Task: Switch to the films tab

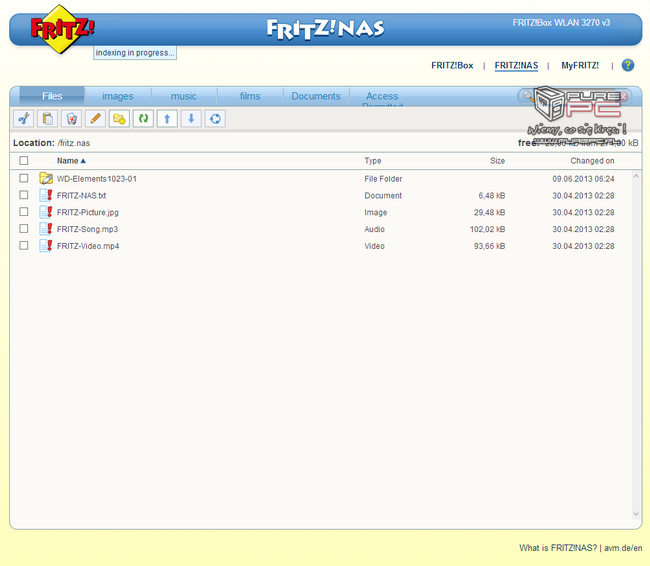Action: [x=250, y=96]
